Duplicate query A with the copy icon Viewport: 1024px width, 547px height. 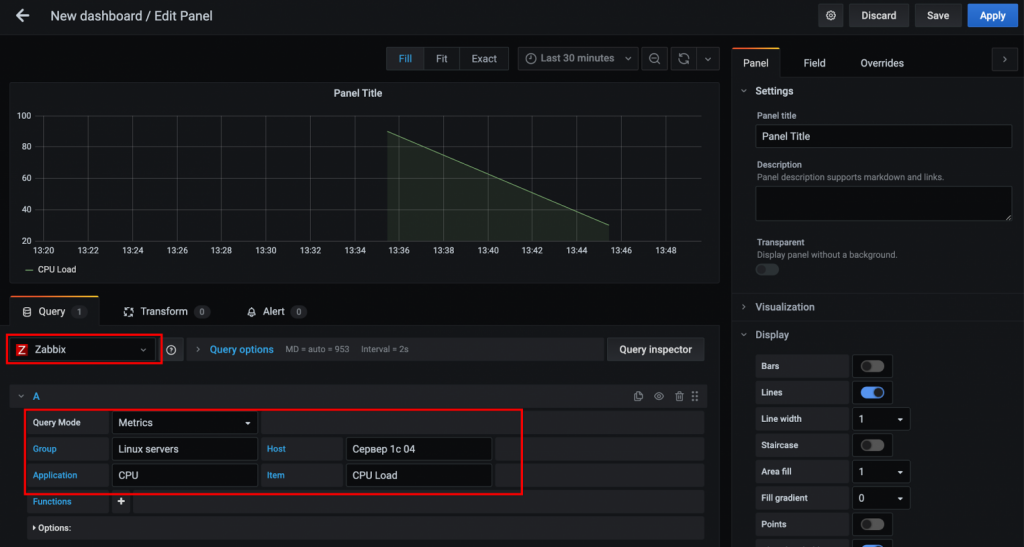[639, 397]
